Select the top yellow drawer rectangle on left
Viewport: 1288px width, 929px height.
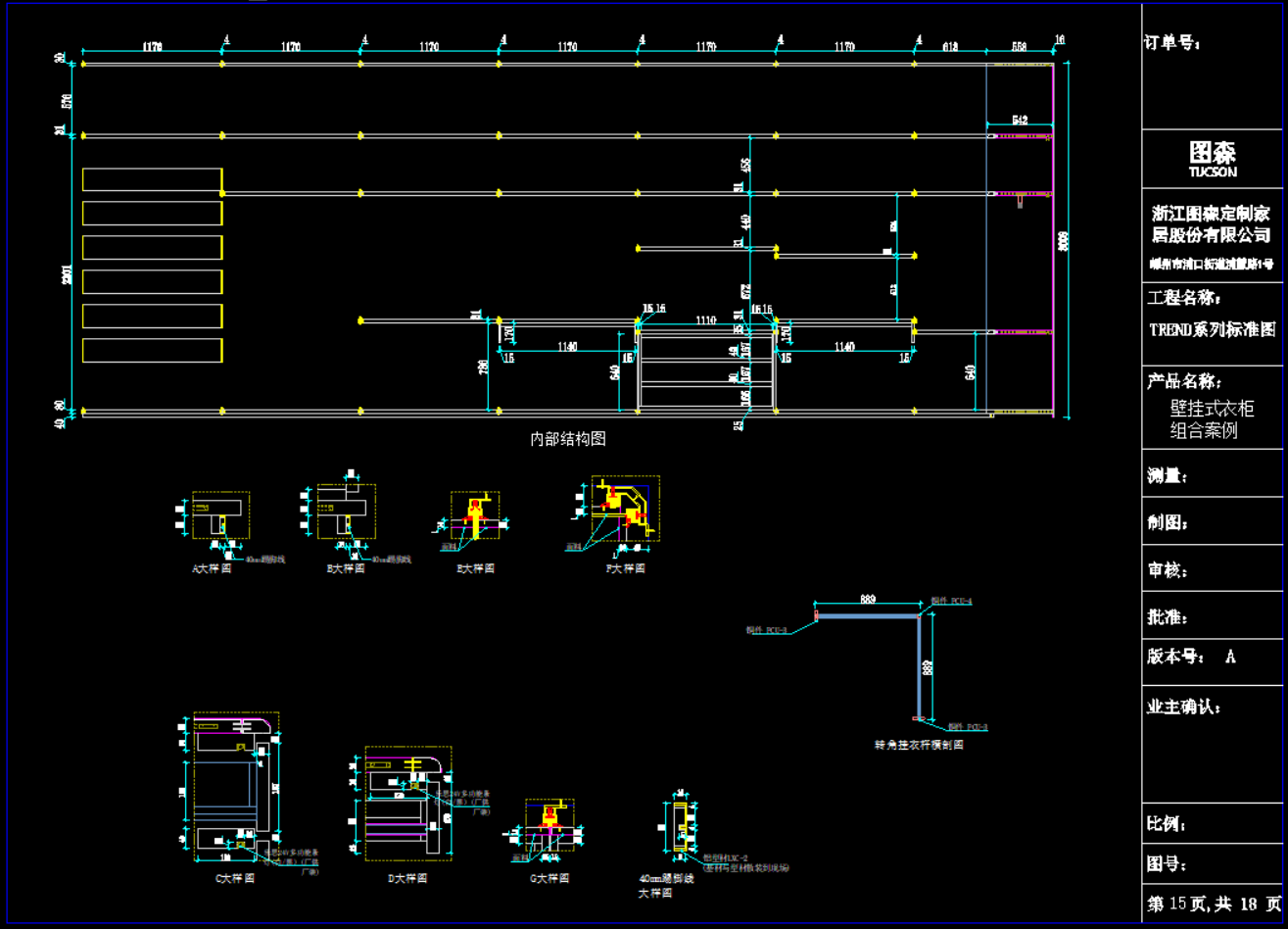click(152, 179)
